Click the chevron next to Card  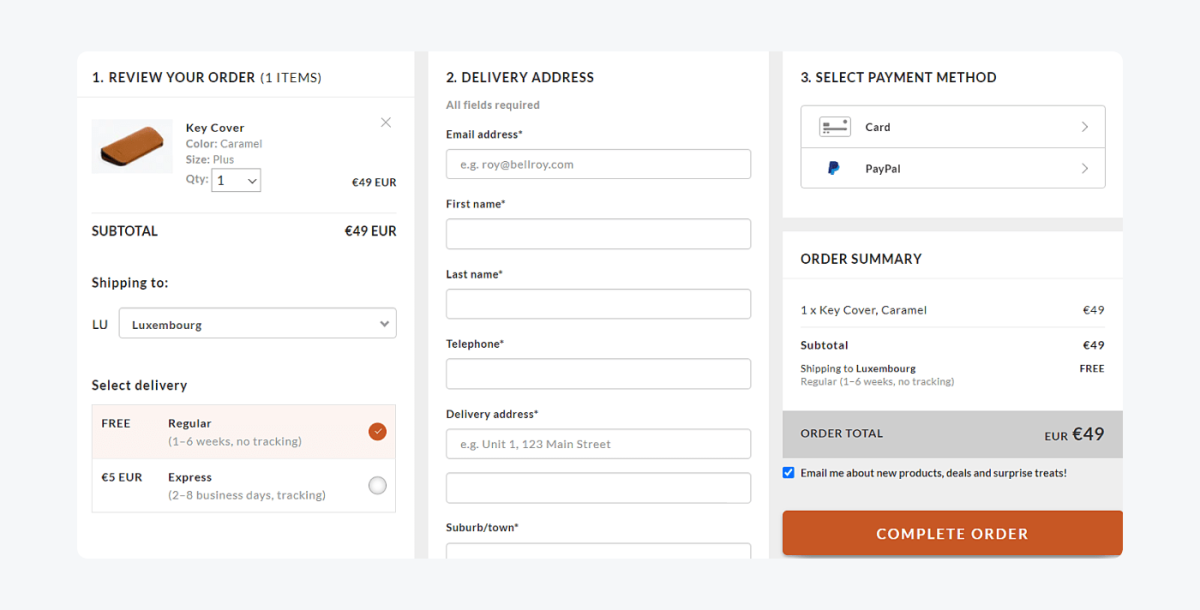1084,126
